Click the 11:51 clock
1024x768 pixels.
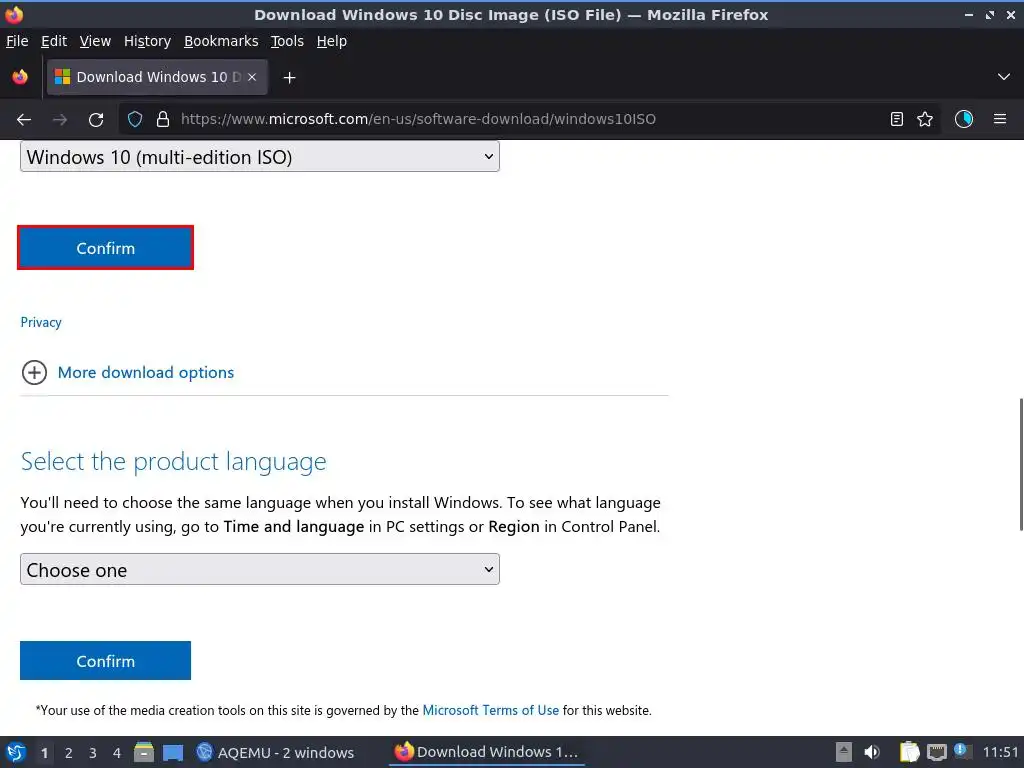tap(1000, 752)
